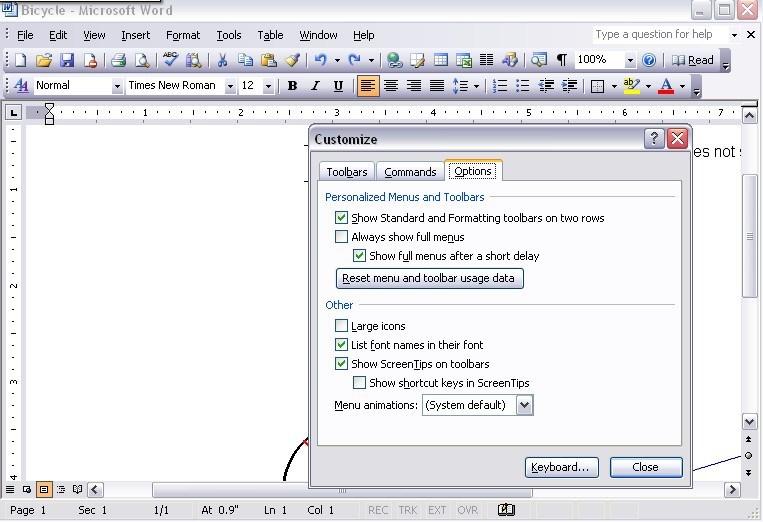Click the Undo arrow icon

[x=321, y=60]
